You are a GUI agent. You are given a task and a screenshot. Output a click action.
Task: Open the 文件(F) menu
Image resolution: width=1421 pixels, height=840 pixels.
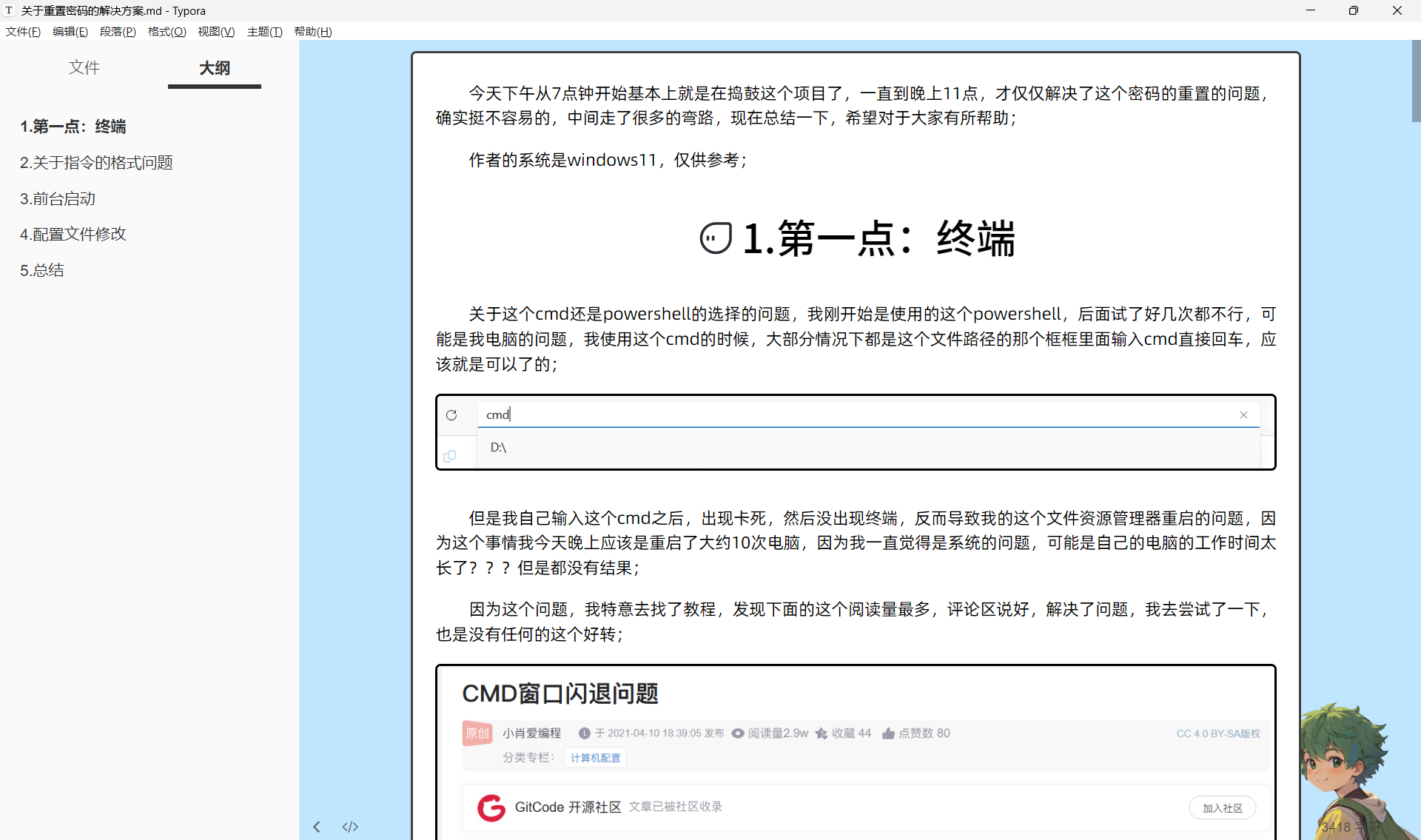click(22, 31)
